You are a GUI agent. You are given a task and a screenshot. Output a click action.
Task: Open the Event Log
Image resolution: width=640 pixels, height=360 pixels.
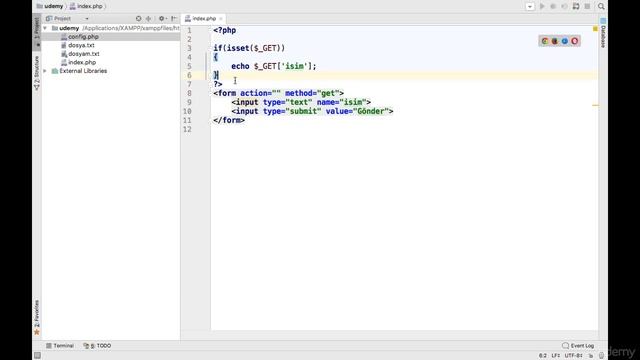(578, 346)
